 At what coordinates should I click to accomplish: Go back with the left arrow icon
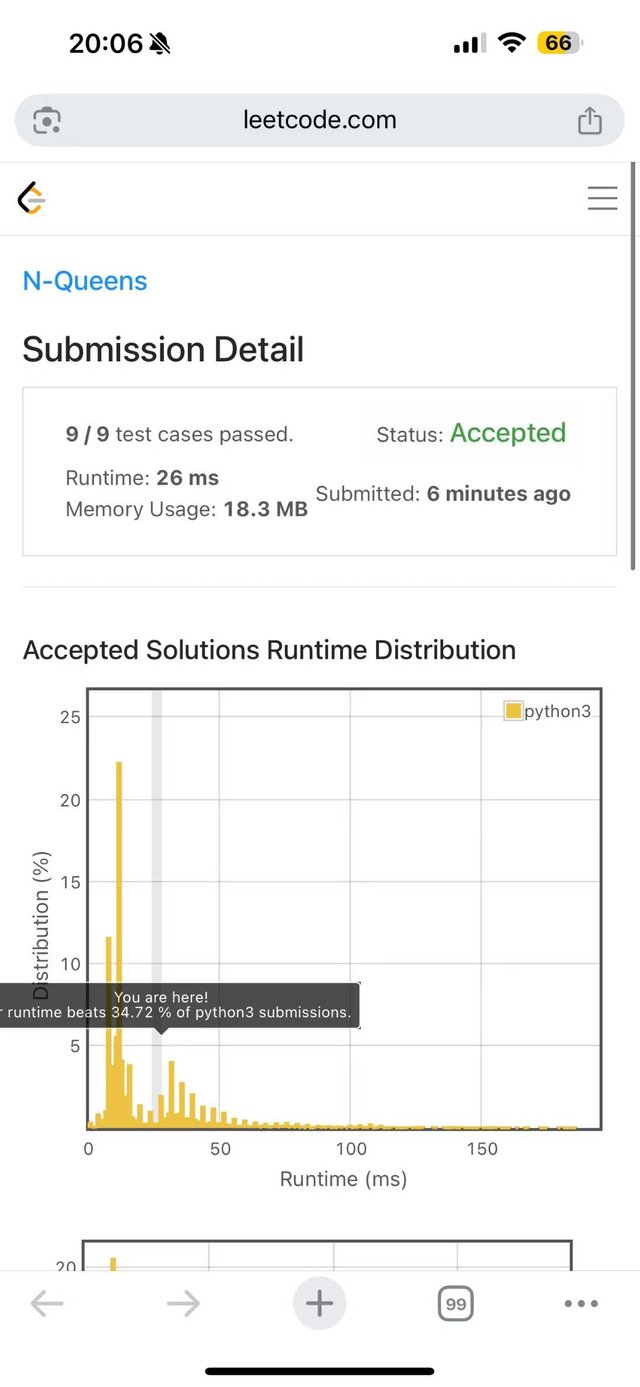(x=47, y=1303)
